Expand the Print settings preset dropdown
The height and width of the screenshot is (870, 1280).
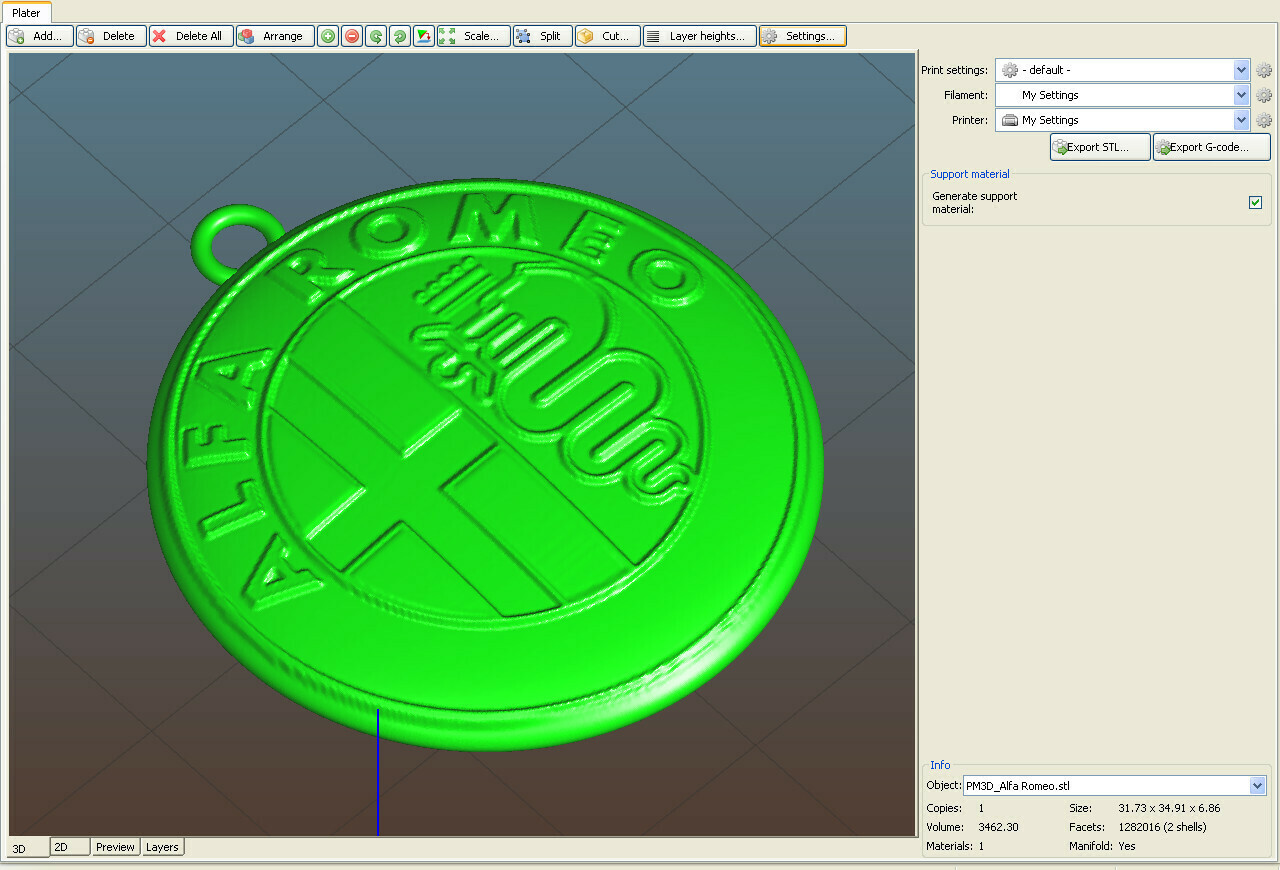click(1241, 70)
